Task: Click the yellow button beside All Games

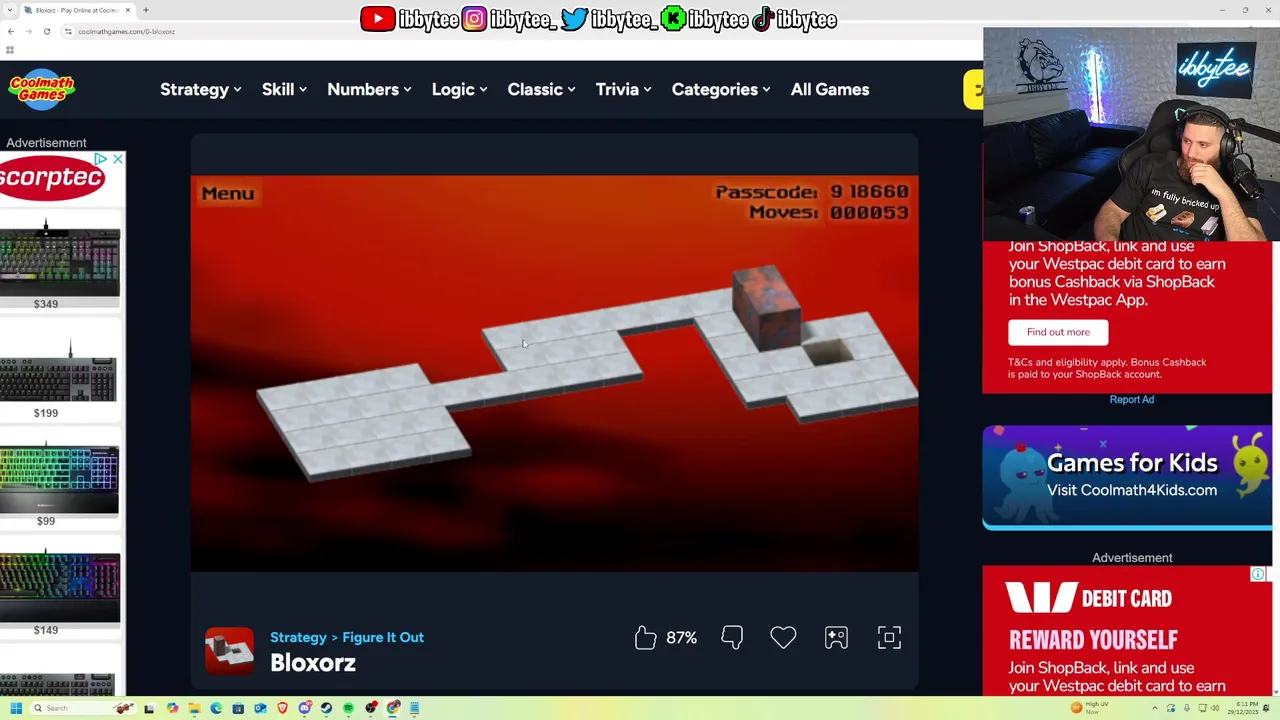Action: (973, 89)
